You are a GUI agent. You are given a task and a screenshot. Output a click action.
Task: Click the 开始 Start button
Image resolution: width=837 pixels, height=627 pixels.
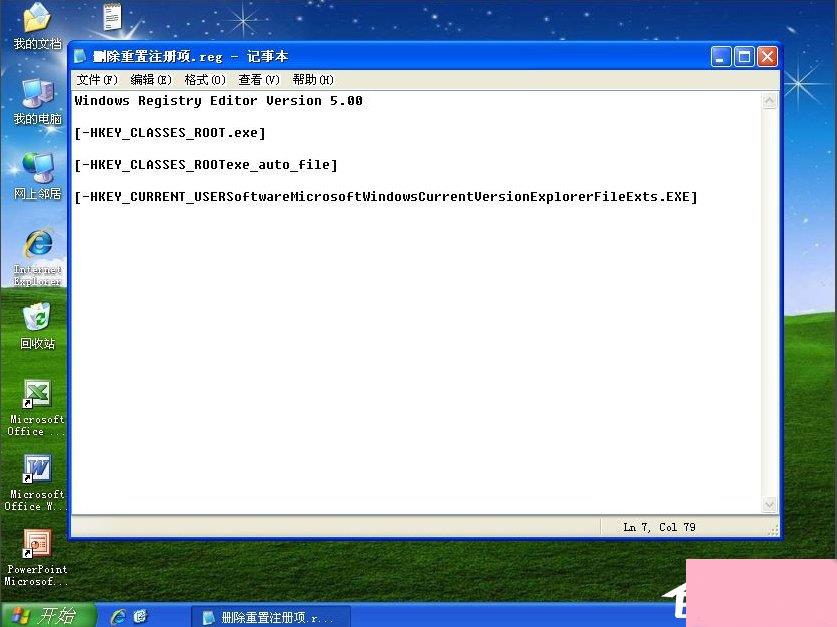pos(47,616)
